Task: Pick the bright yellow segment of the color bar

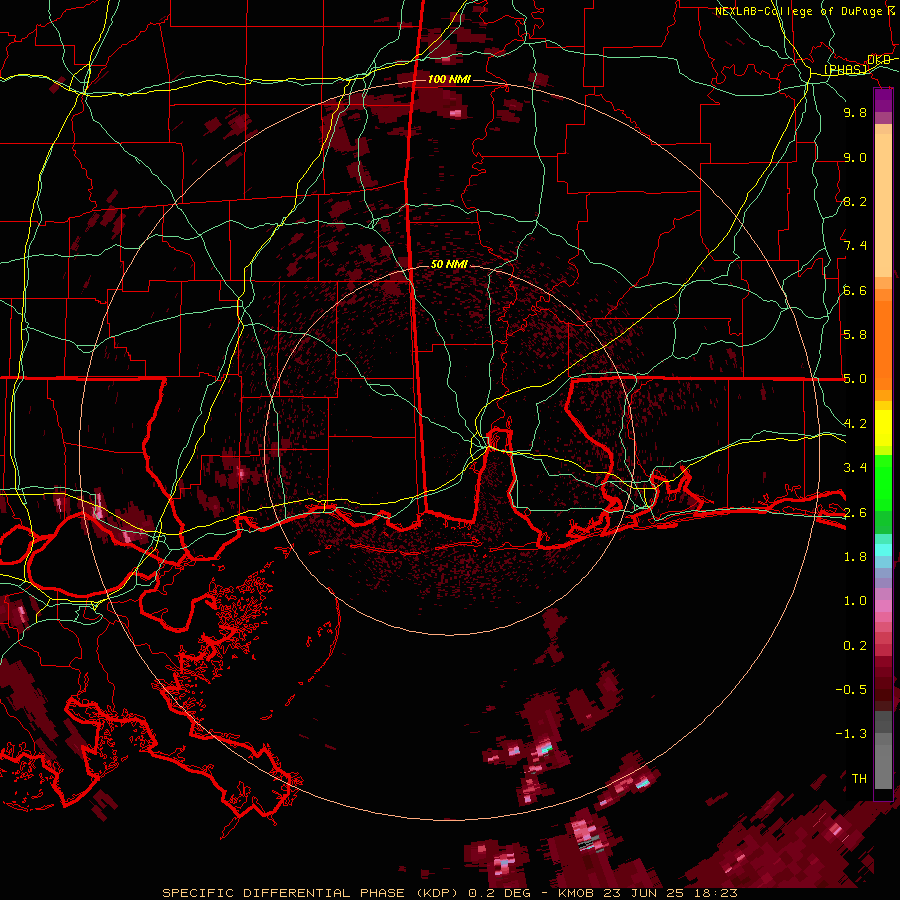Action: [883, 428]
